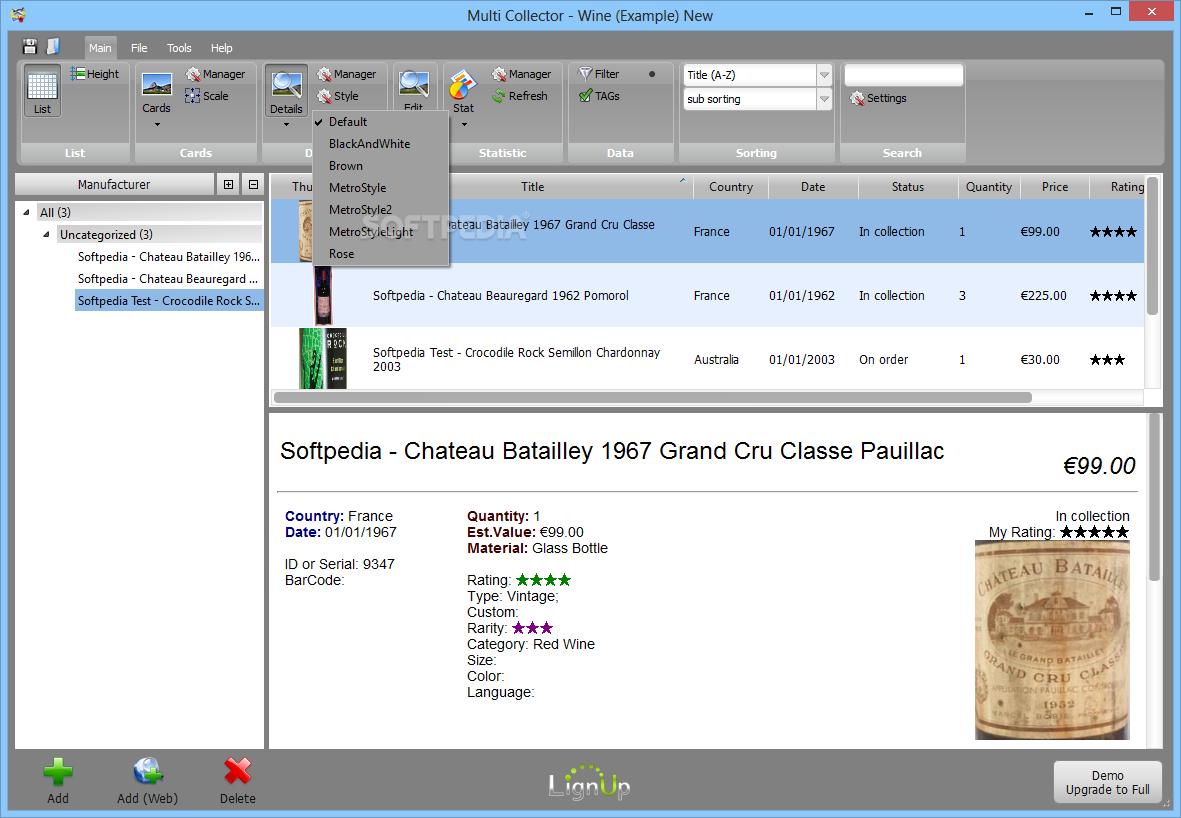Click the Manufacturer grouping header
The image size is (1181, 818).
[x=114, y=185]
